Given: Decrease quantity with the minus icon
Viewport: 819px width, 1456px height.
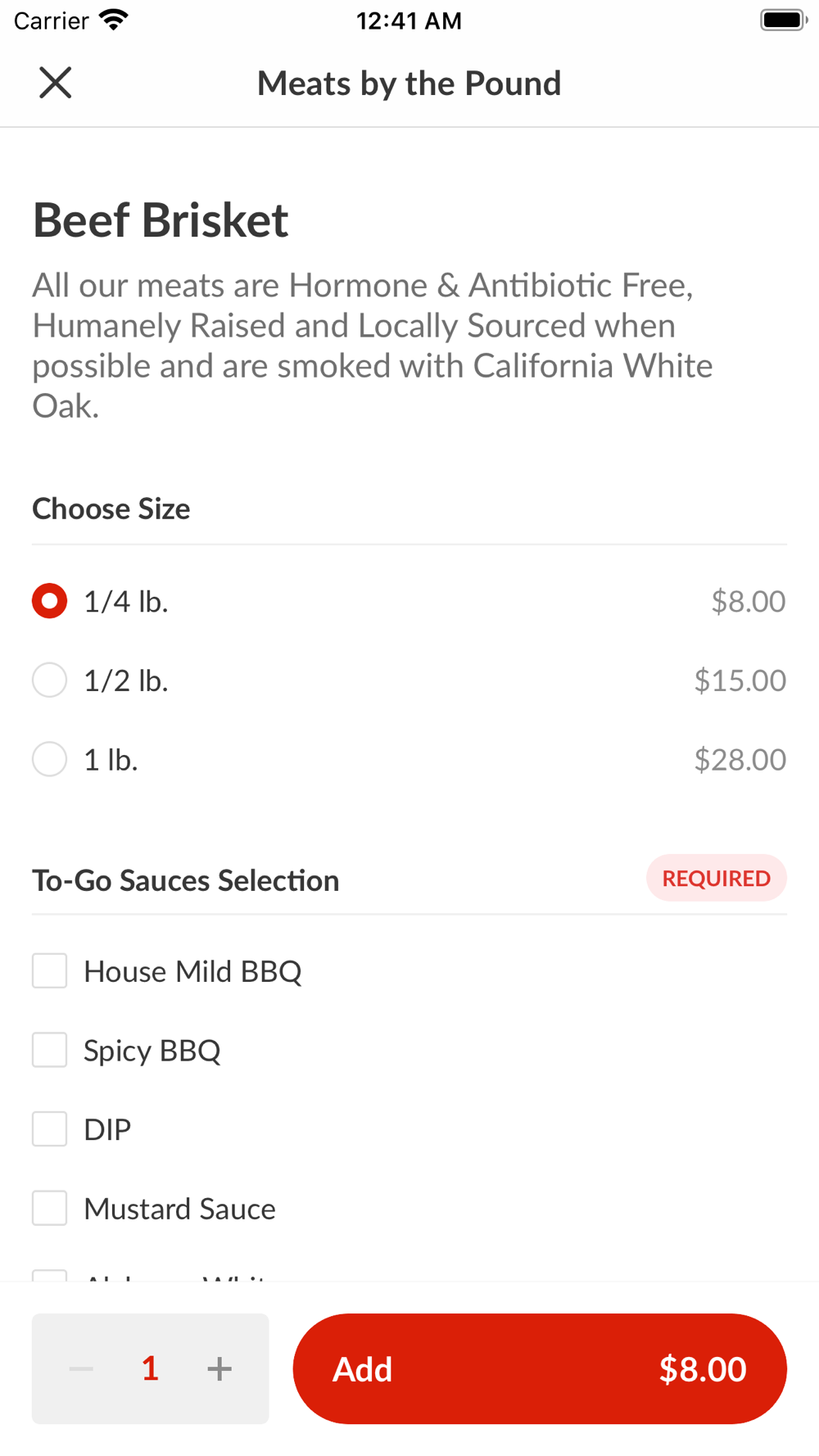Looking at the screenshot, I should (x=81, y=1368).
